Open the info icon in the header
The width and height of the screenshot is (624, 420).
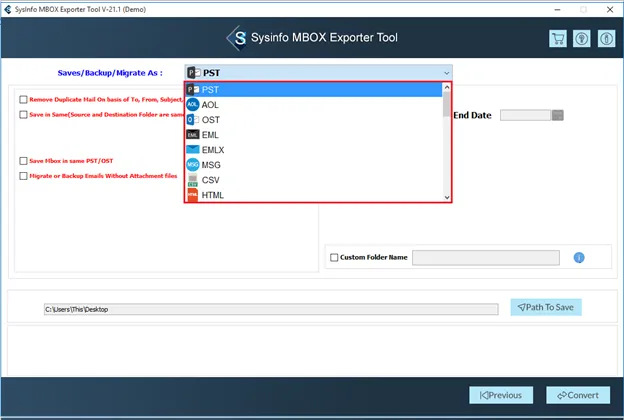click(606, 39)
